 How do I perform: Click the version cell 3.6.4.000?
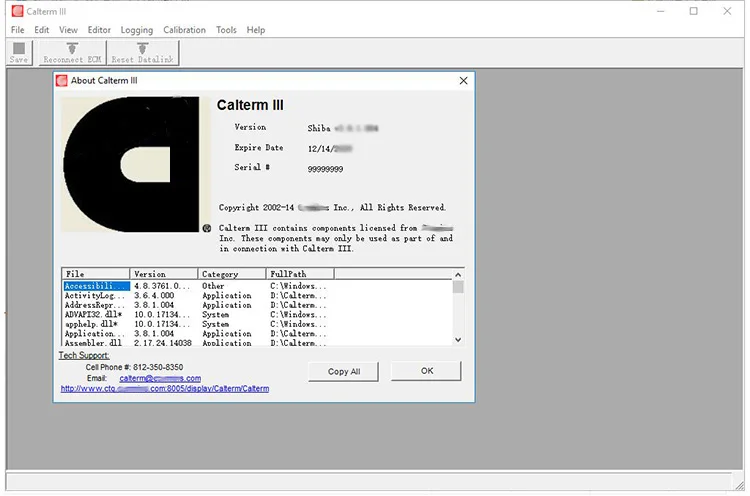[x=154, y=296]
